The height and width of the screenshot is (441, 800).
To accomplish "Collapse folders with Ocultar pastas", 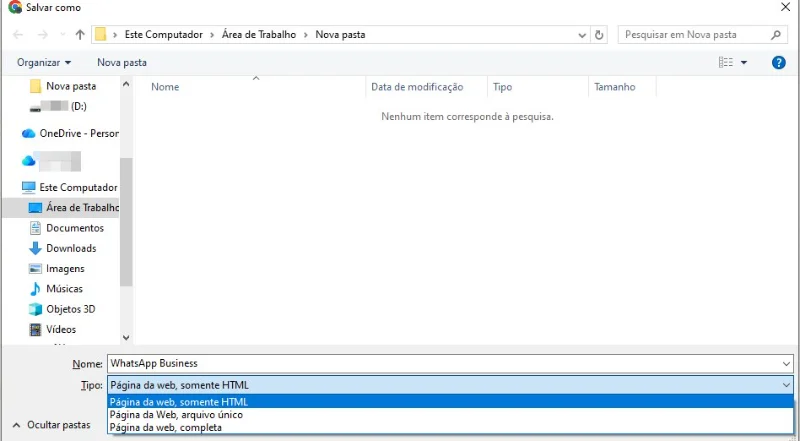I will [51, 425].
